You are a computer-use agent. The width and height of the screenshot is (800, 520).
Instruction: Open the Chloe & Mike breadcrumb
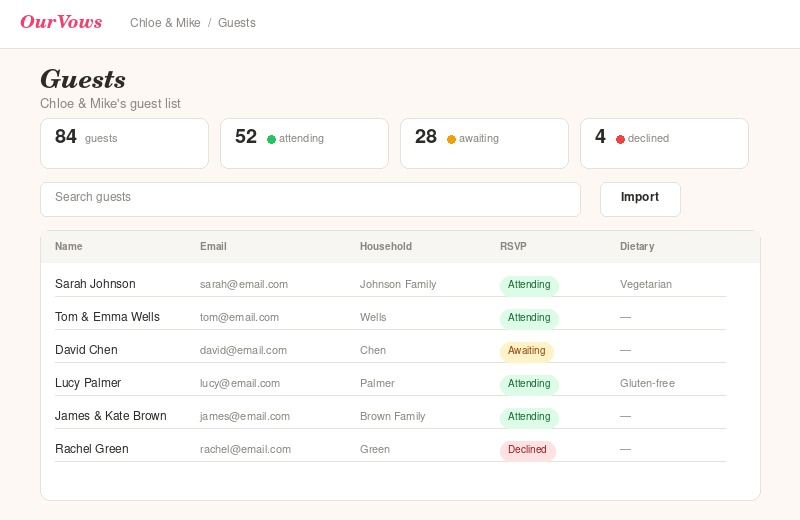coord(165,23)
